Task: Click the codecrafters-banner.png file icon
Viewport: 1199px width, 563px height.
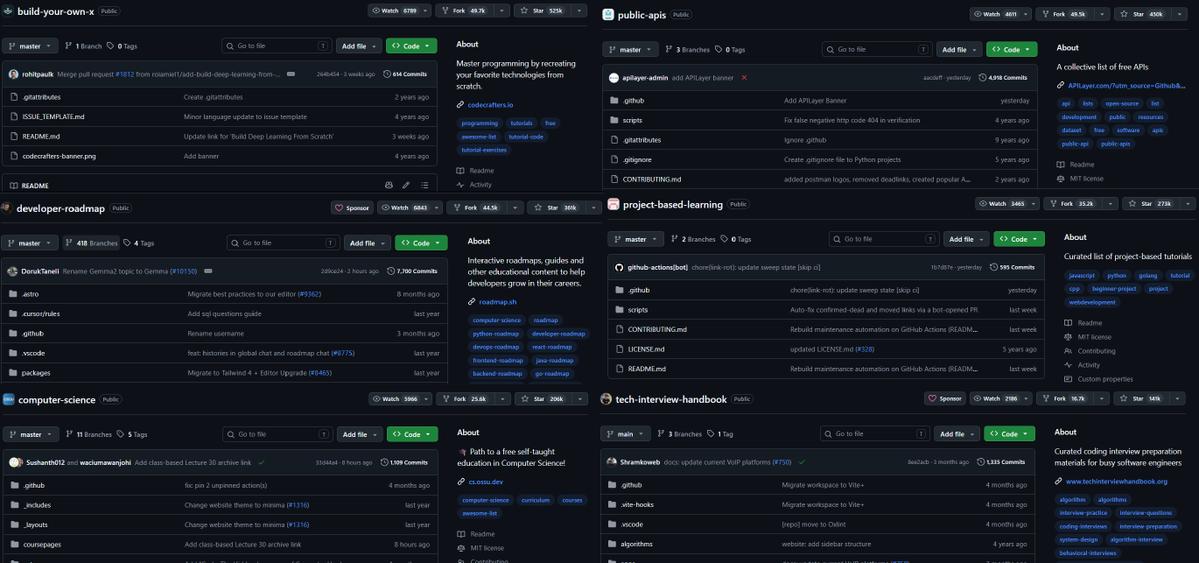Action: point(15,156)
